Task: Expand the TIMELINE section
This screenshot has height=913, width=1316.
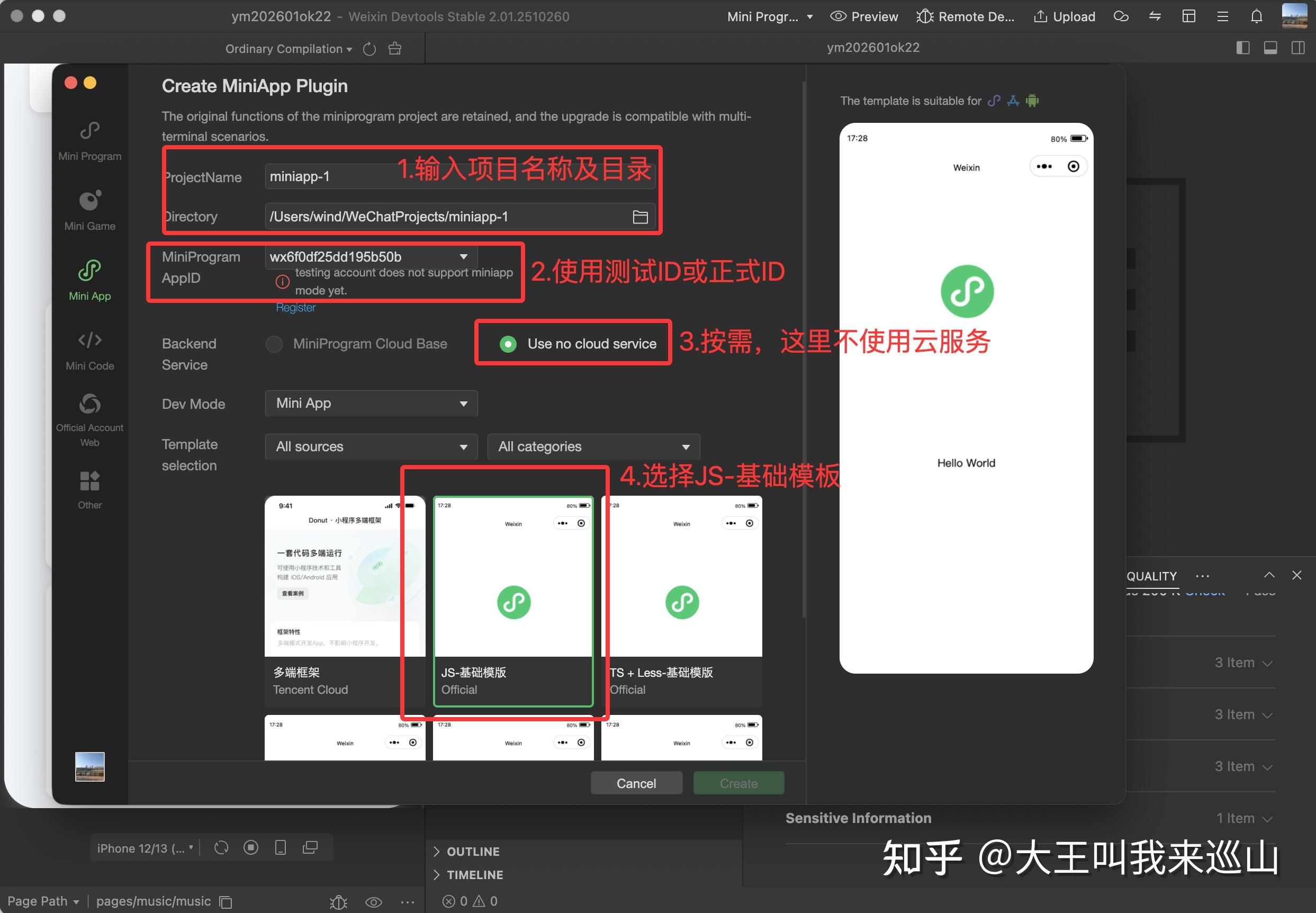Action: pyautogui.click(x=467, y=875)
